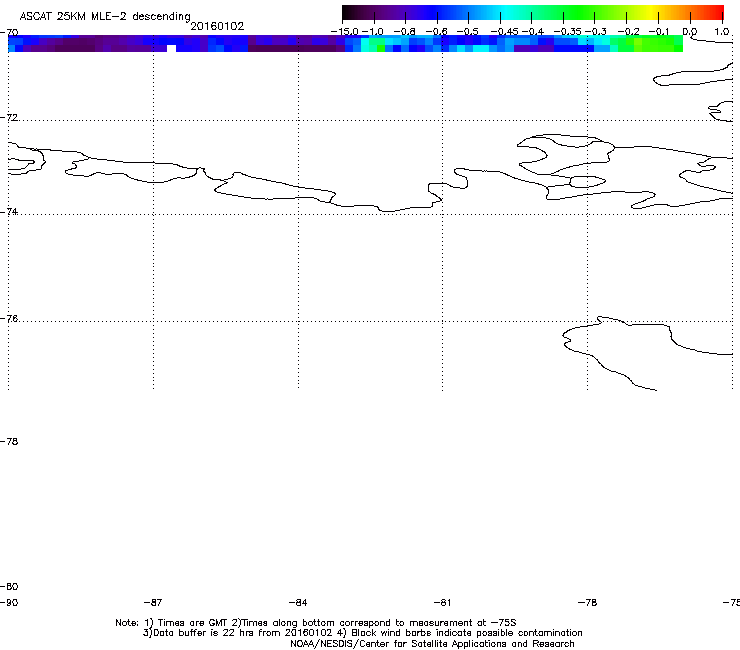Click the red end of the color scale

715,12
